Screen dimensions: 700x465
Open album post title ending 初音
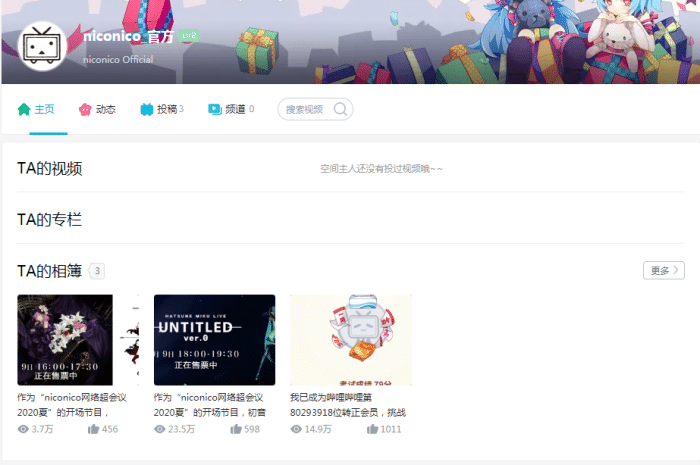coord(210,405)
